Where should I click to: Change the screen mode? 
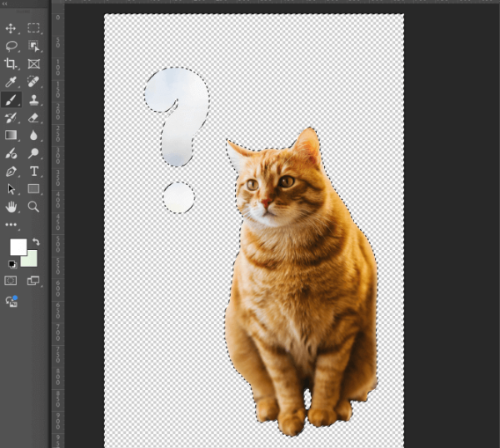click(33, 281)
